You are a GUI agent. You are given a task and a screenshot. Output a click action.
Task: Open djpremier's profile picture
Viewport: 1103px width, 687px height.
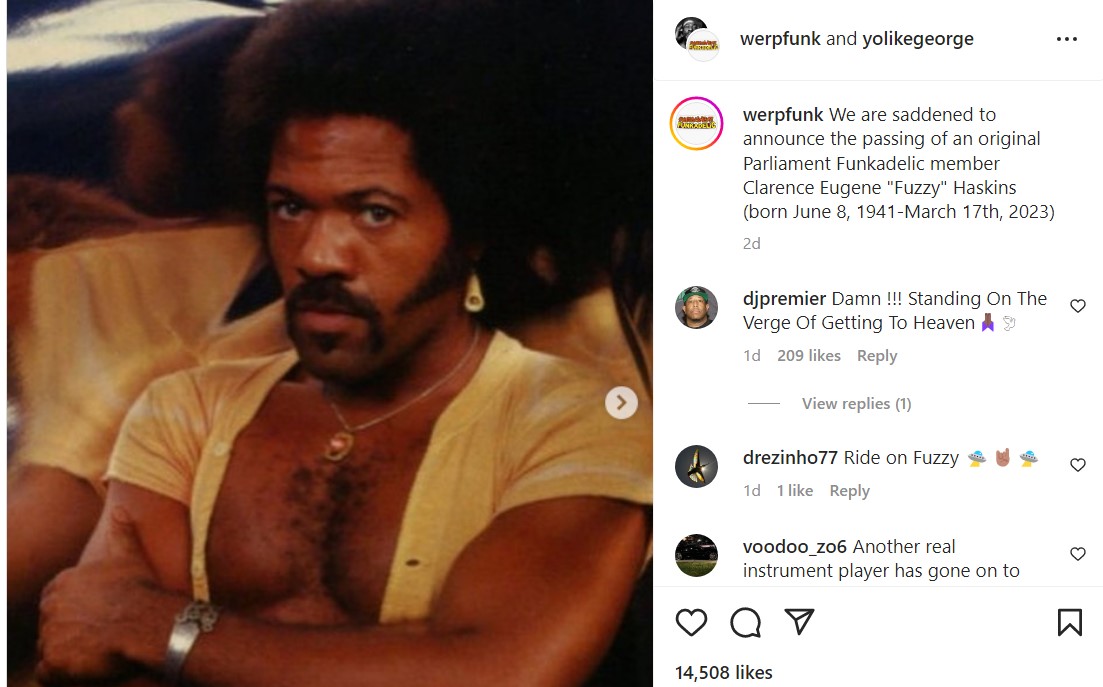click(696, 307)
